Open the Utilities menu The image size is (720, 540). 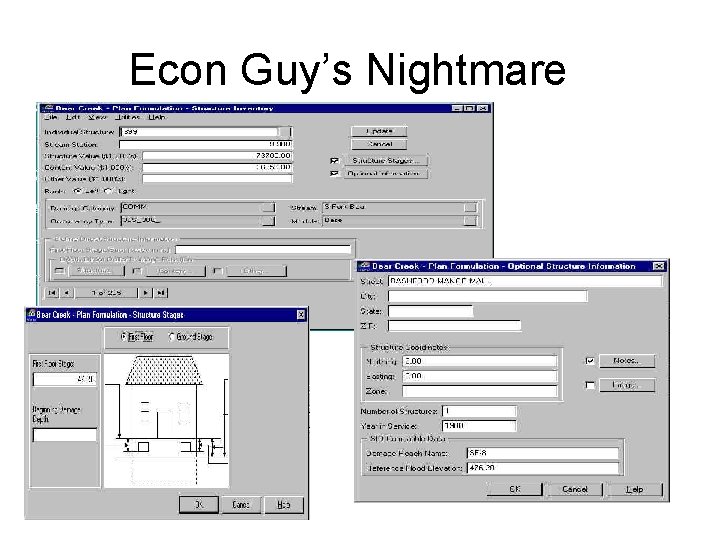click(127, 118)
